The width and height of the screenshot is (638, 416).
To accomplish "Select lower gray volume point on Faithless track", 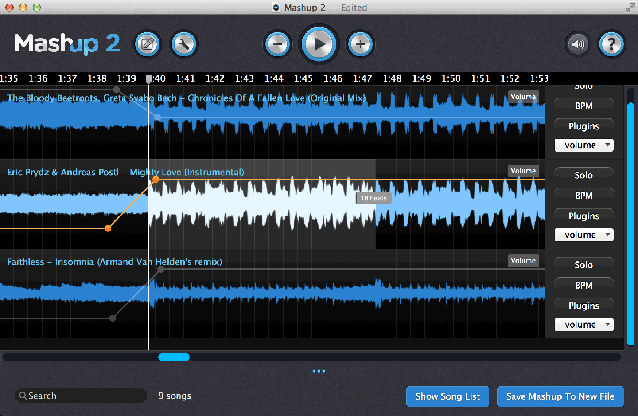I will pyautogui.click(x=113, y=318).
